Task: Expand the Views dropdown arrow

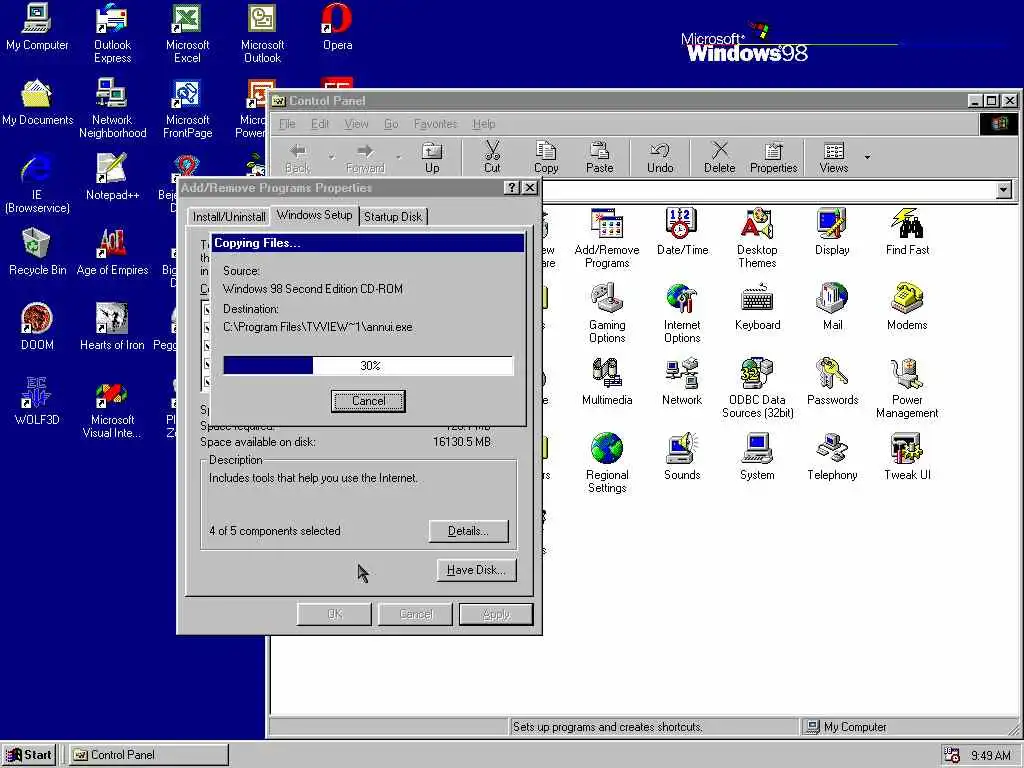Action: pos(867,157)
